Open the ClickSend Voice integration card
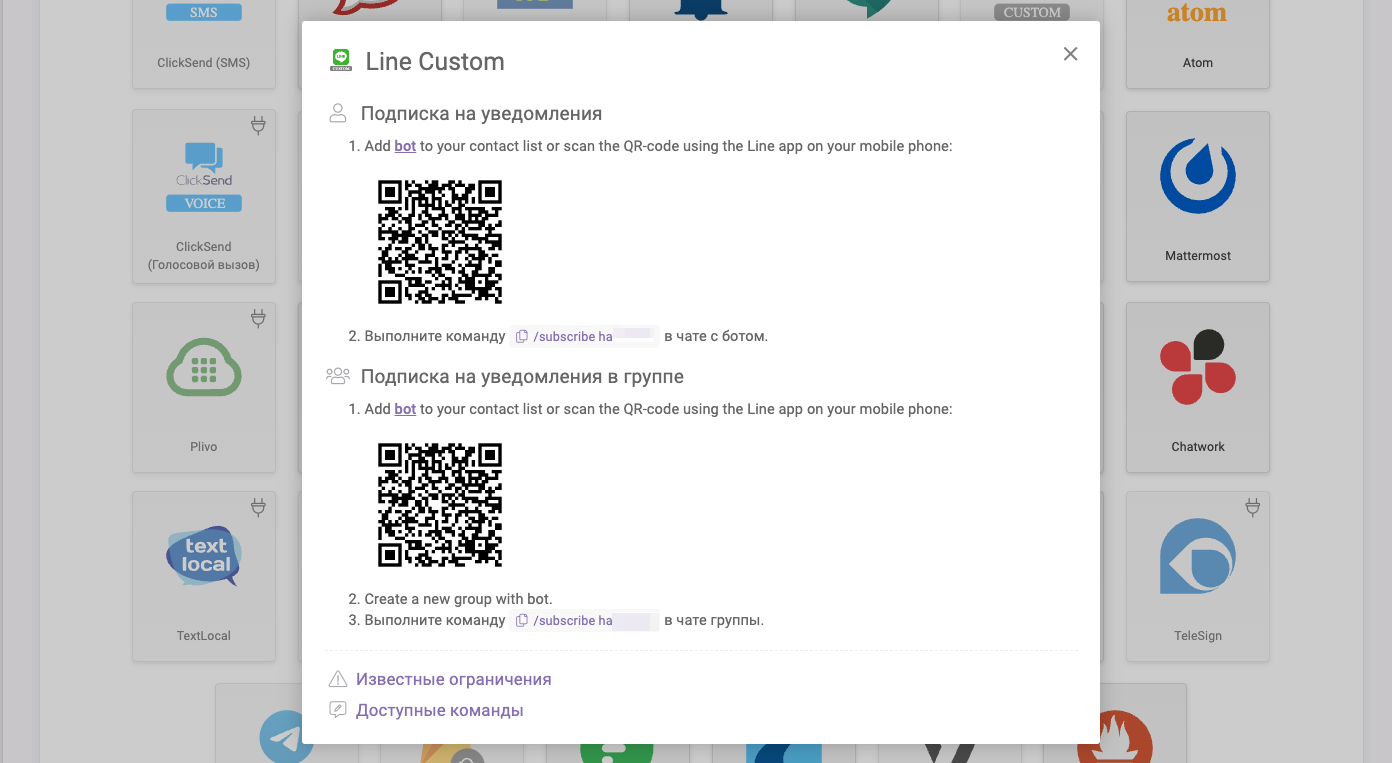This screenshot has width=1392, height=763. click(x=204, y=196)
